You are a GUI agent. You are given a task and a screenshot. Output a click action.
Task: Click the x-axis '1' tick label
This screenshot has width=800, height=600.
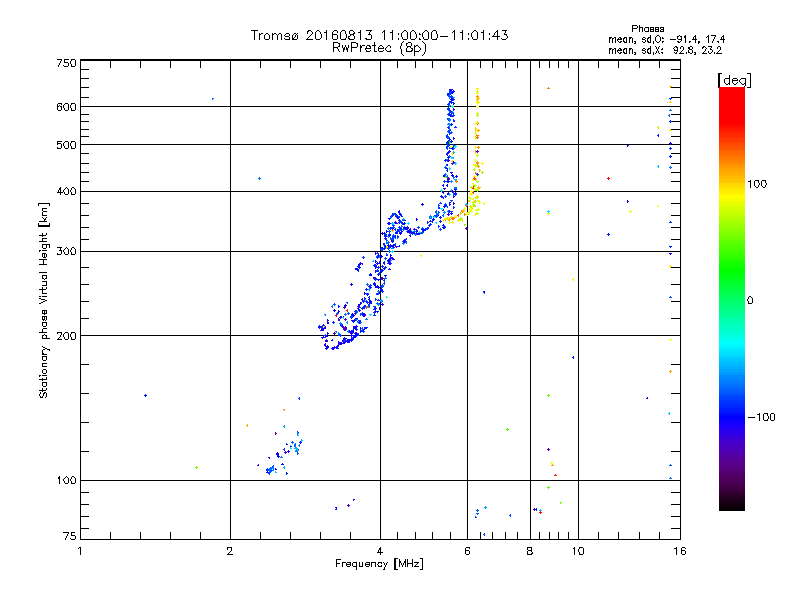coord(80,551)
